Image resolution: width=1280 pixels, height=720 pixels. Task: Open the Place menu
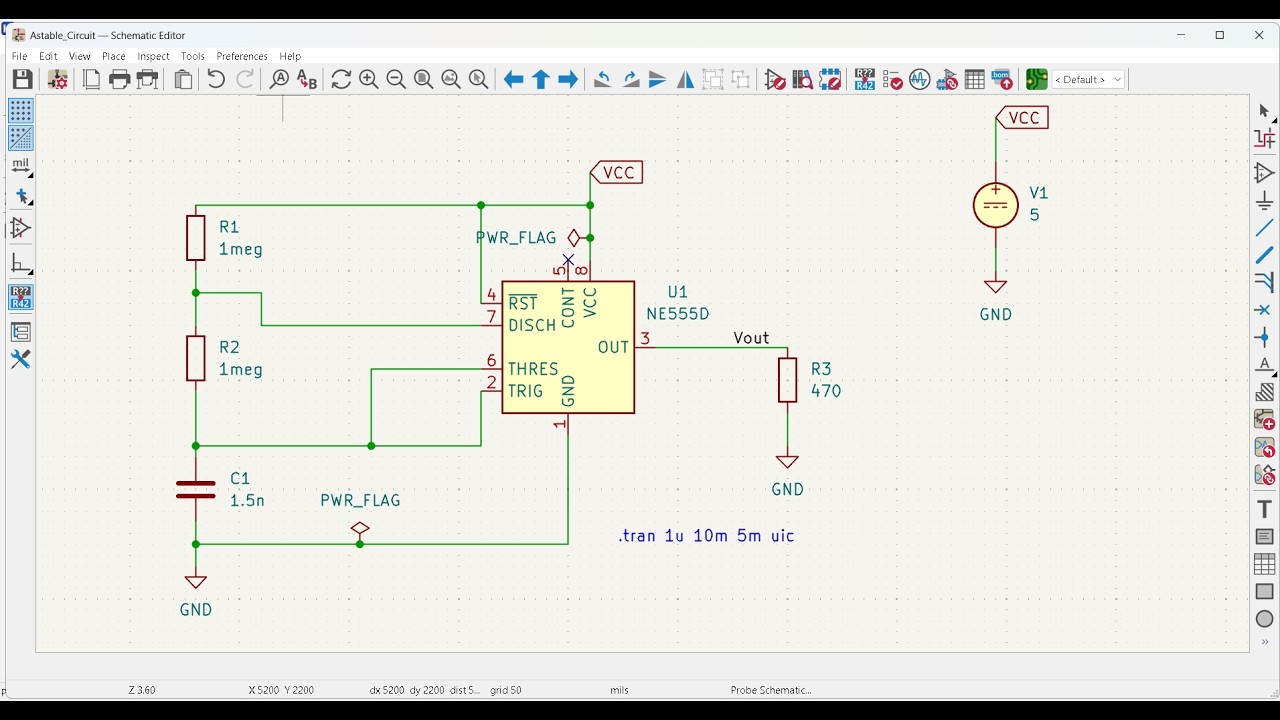click(114, 56)
